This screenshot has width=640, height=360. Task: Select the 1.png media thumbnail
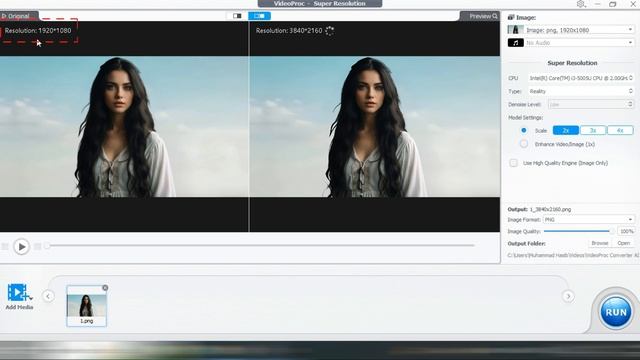click(x=87, y=306)
